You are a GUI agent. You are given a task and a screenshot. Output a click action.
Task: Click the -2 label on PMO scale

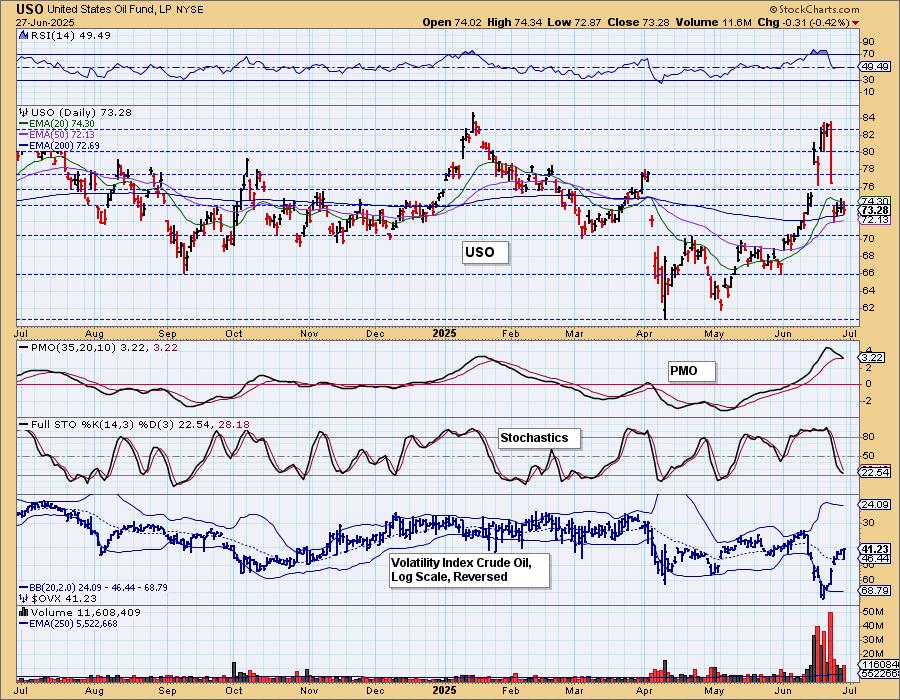868,400
